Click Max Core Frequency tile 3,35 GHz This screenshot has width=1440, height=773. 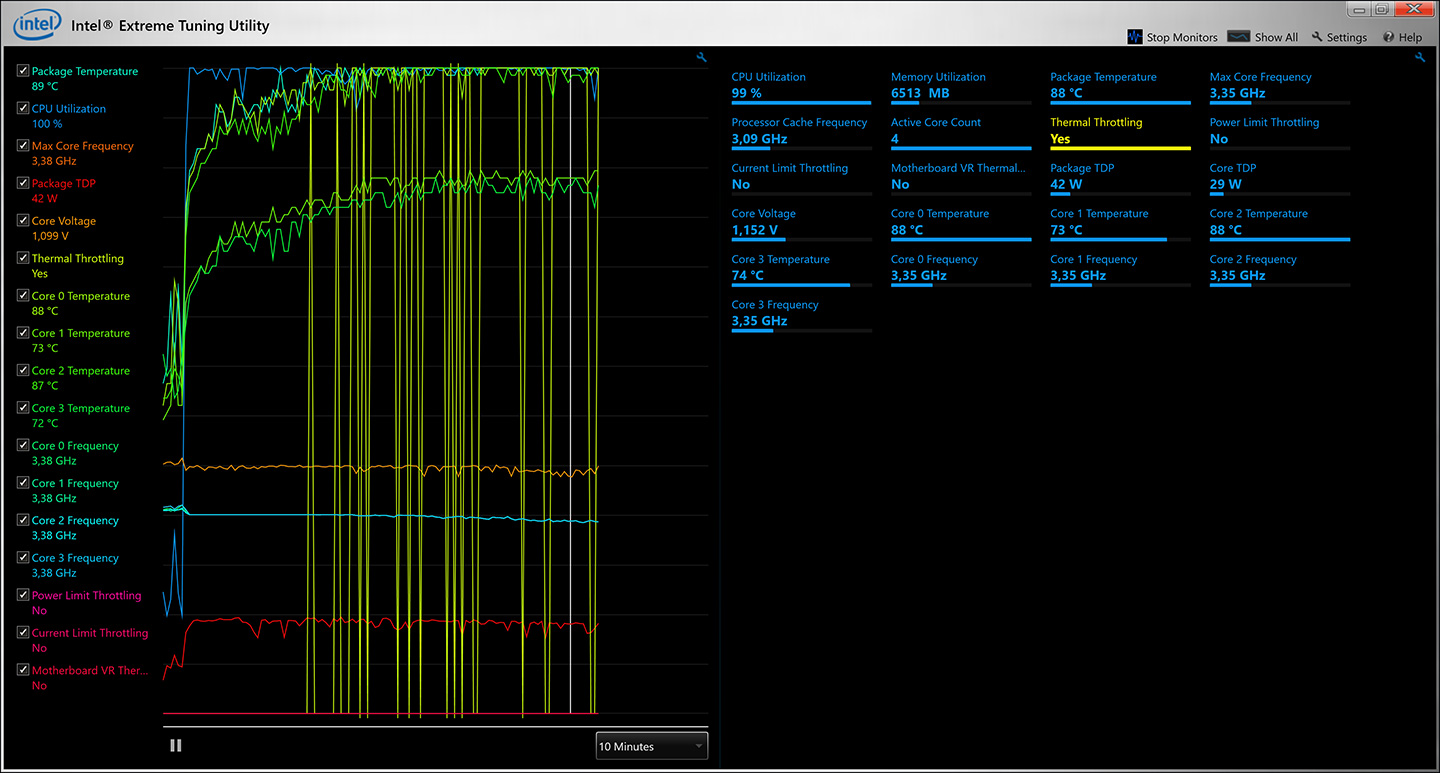pyautogui.click(x=1280, y=87)
